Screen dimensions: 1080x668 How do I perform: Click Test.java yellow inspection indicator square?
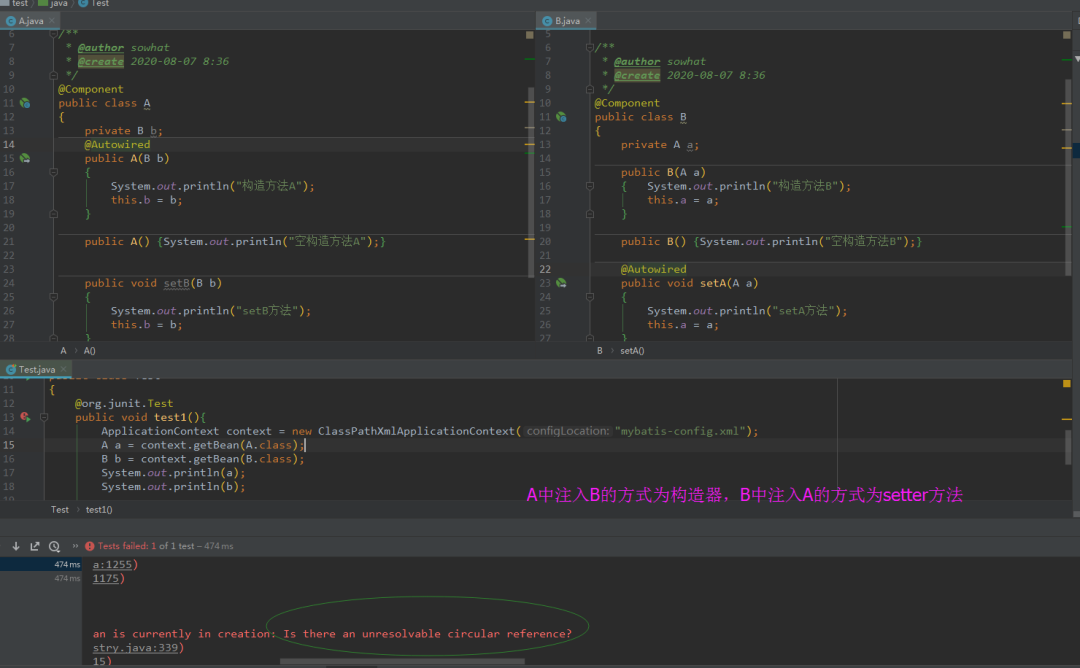[1066, 384]
